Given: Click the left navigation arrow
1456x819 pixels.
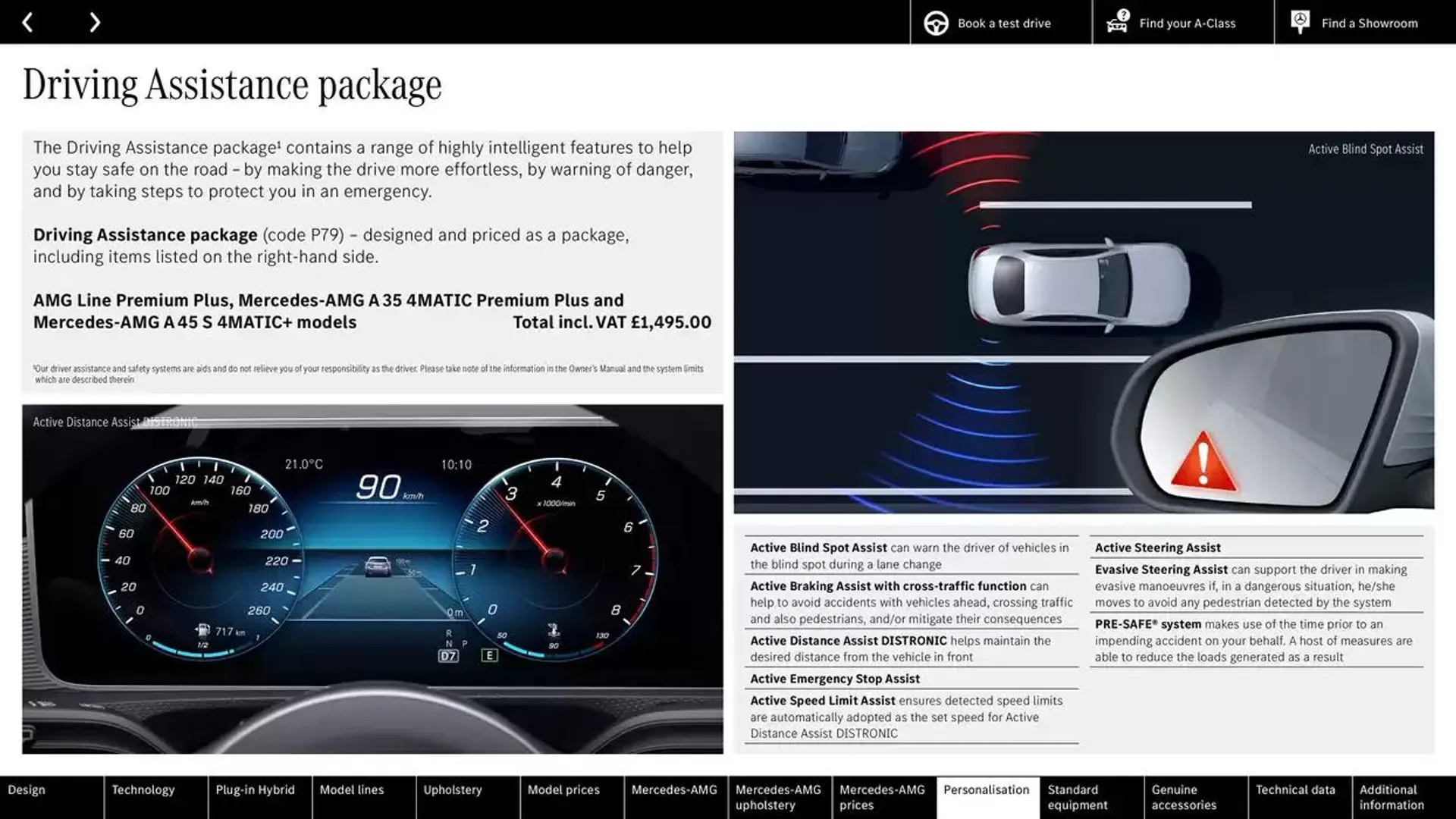Looking at the screenshot, I should click(29, 21).
